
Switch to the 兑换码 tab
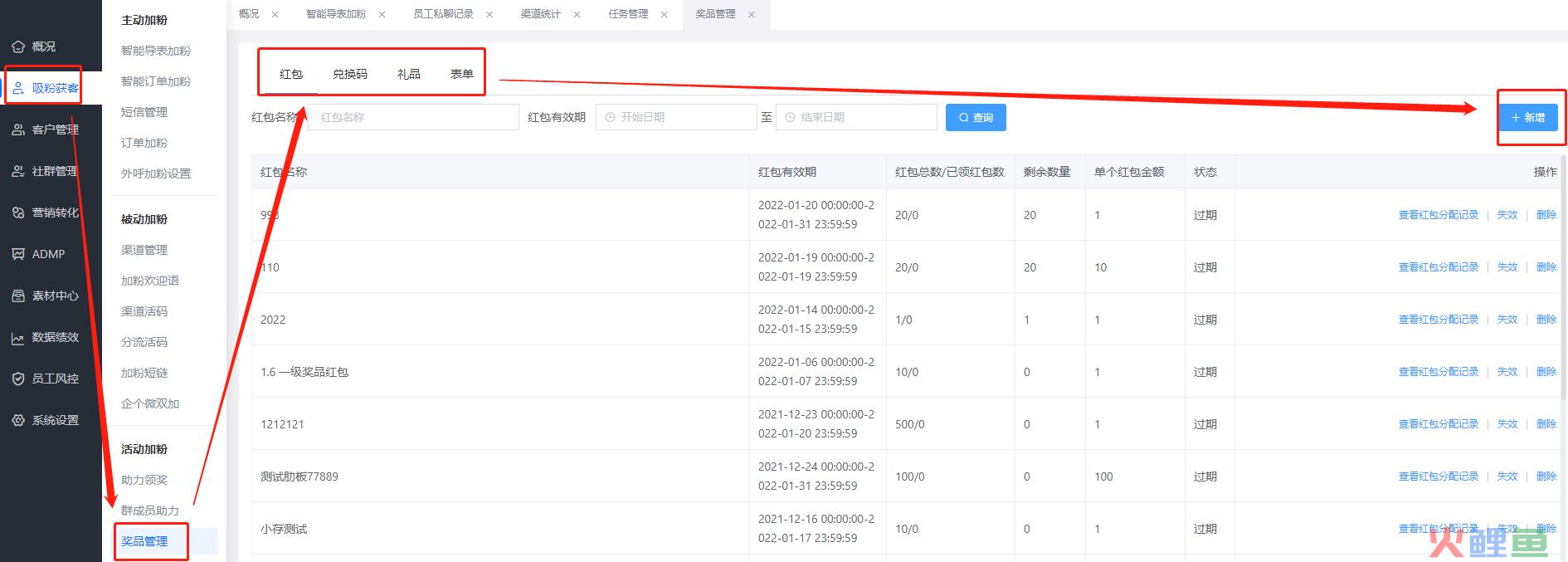[350, 74]
